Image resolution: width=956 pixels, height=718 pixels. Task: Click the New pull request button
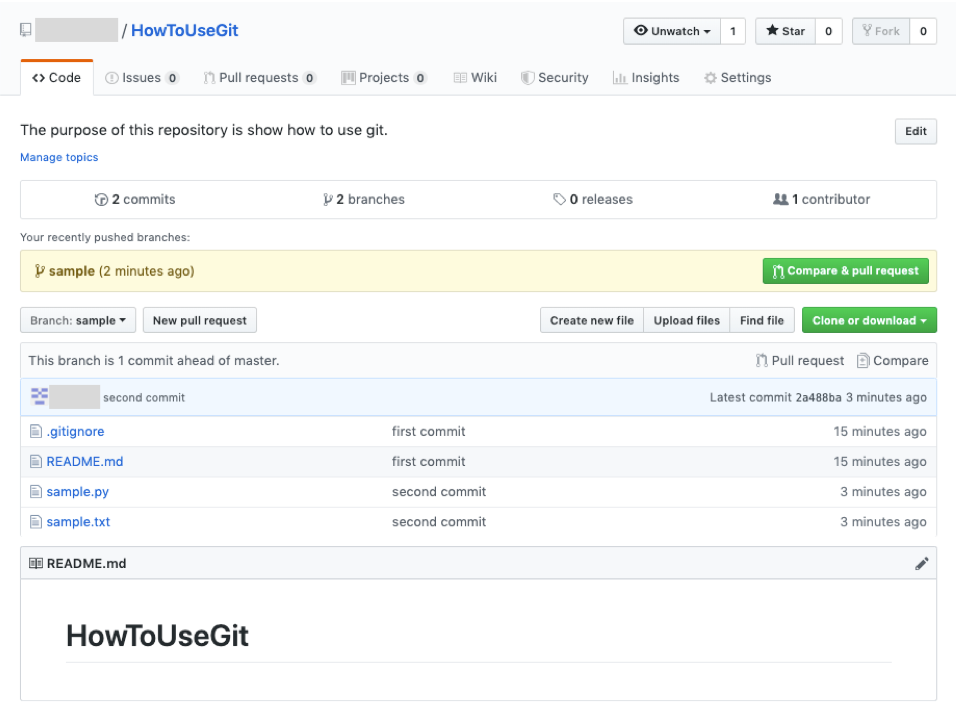[x=200, y=320]
